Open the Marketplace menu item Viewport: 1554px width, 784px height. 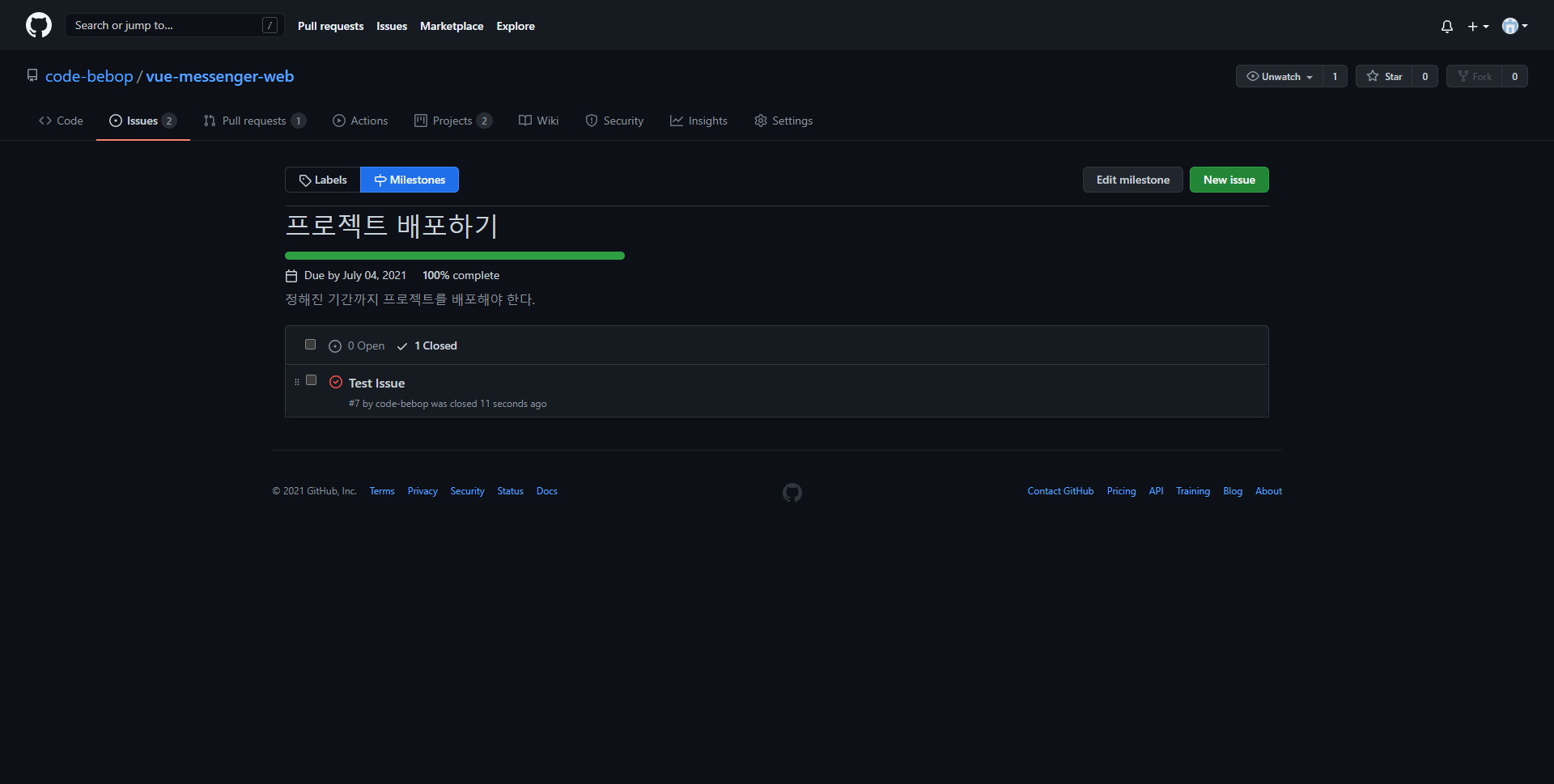pyautogui.click(x=451, y=25)
